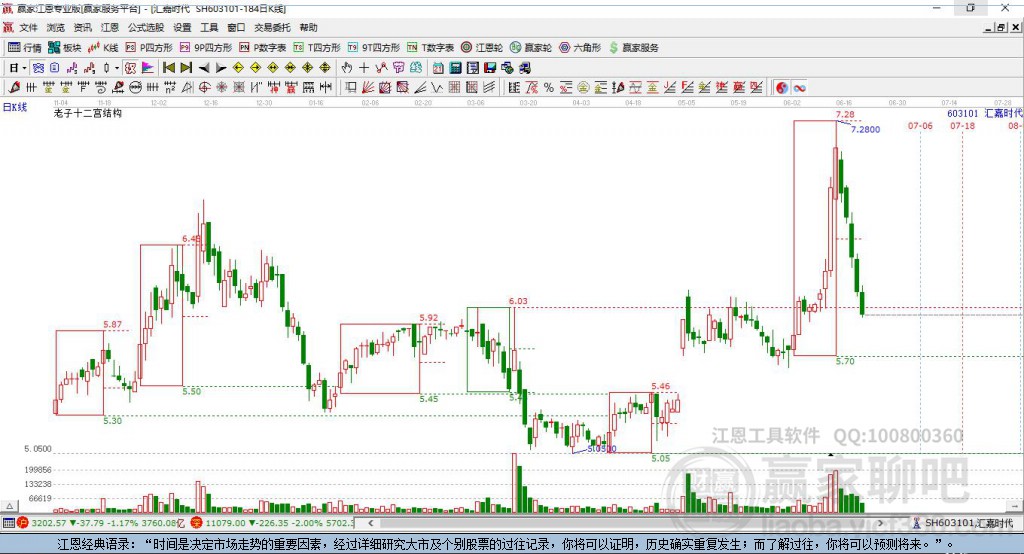Click the 深 index 11079.00 status entry

[272, 523]
